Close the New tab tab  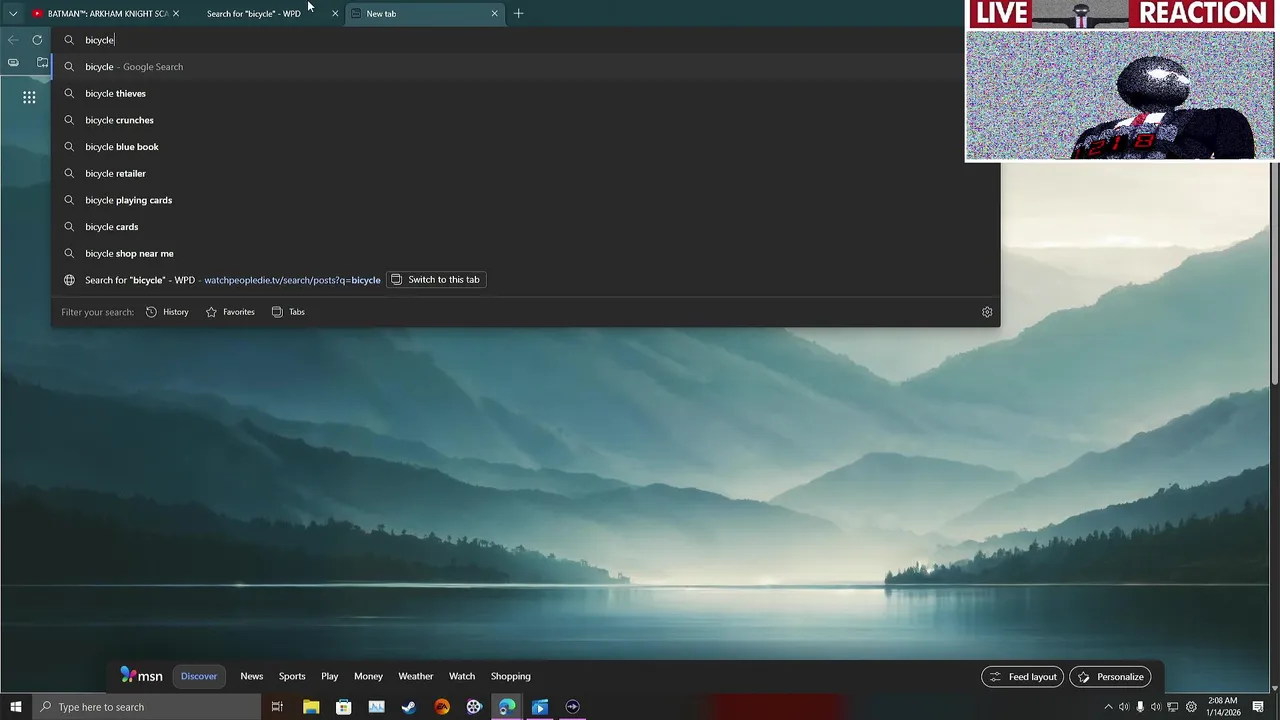pos(494,14)
